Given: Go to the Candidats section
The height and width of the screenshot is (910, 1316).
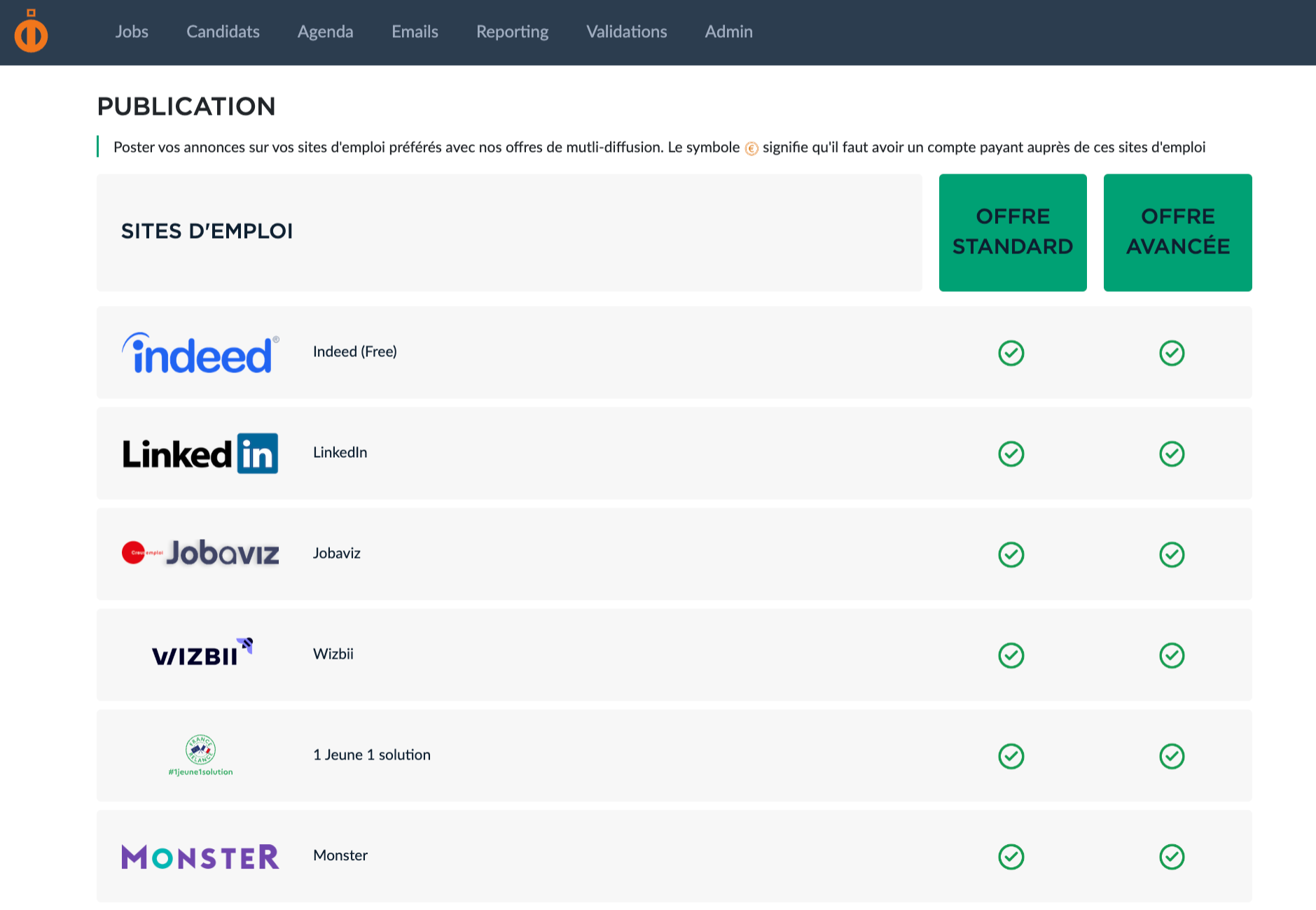Looking at the screenshot, I should pos(223,31).
